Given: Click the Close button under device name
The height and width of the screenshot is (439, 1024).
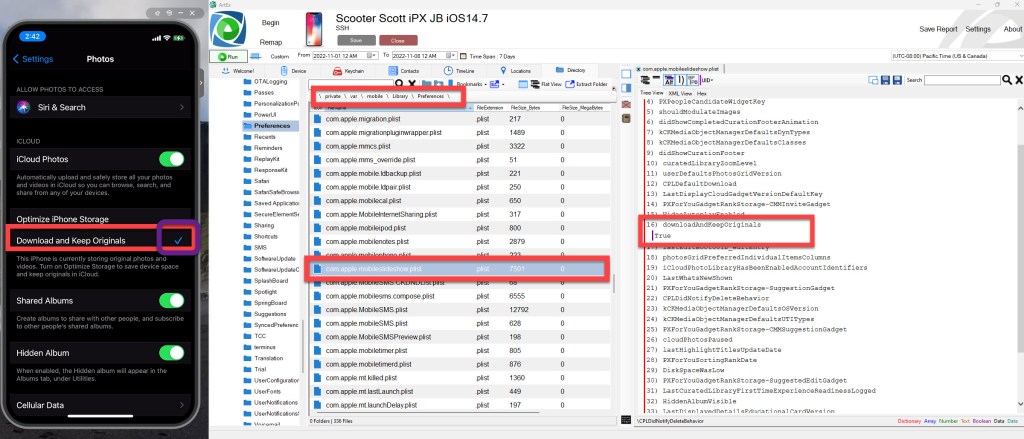Looking at the screenshot, I should (x=397, y=40).
